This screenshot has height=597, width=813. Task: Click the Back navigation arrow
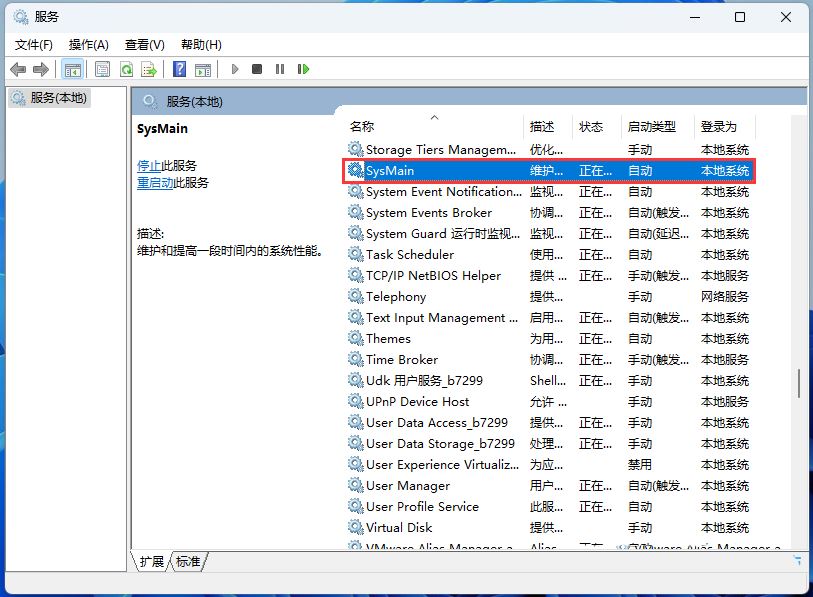pos(16,69)
